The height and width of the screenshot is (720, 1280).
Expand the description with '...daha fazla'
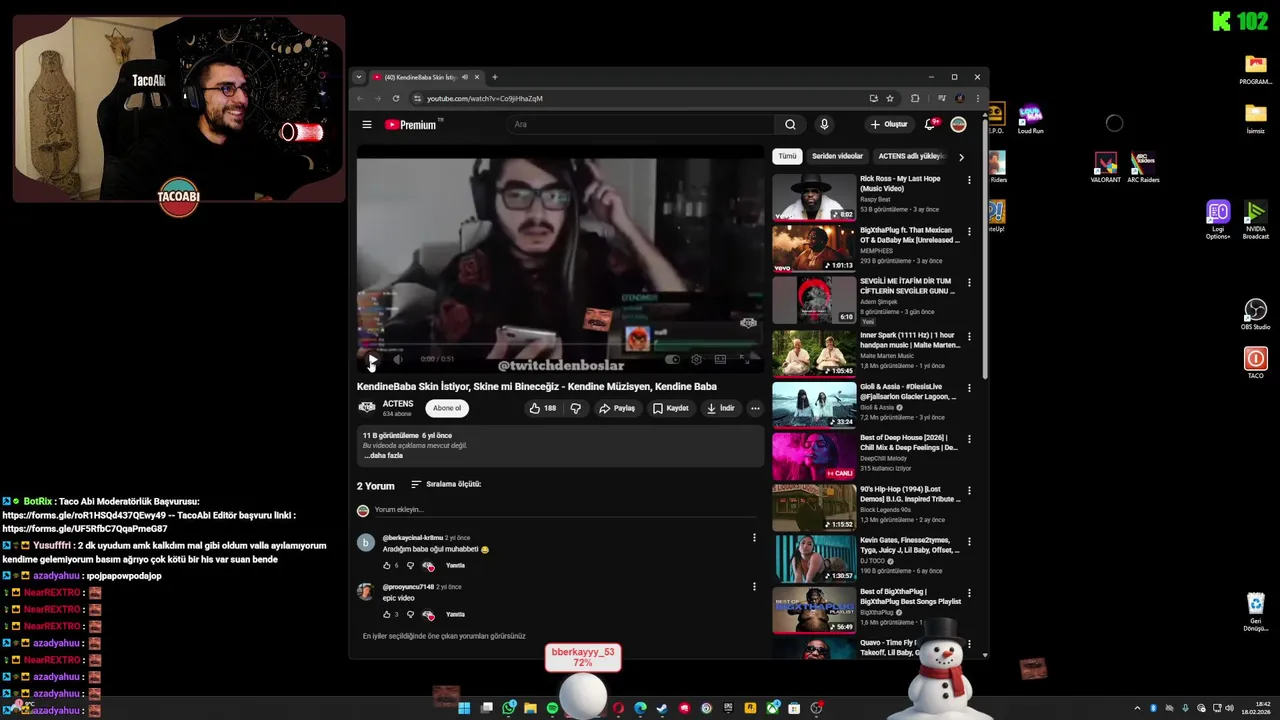pos(383,456)
